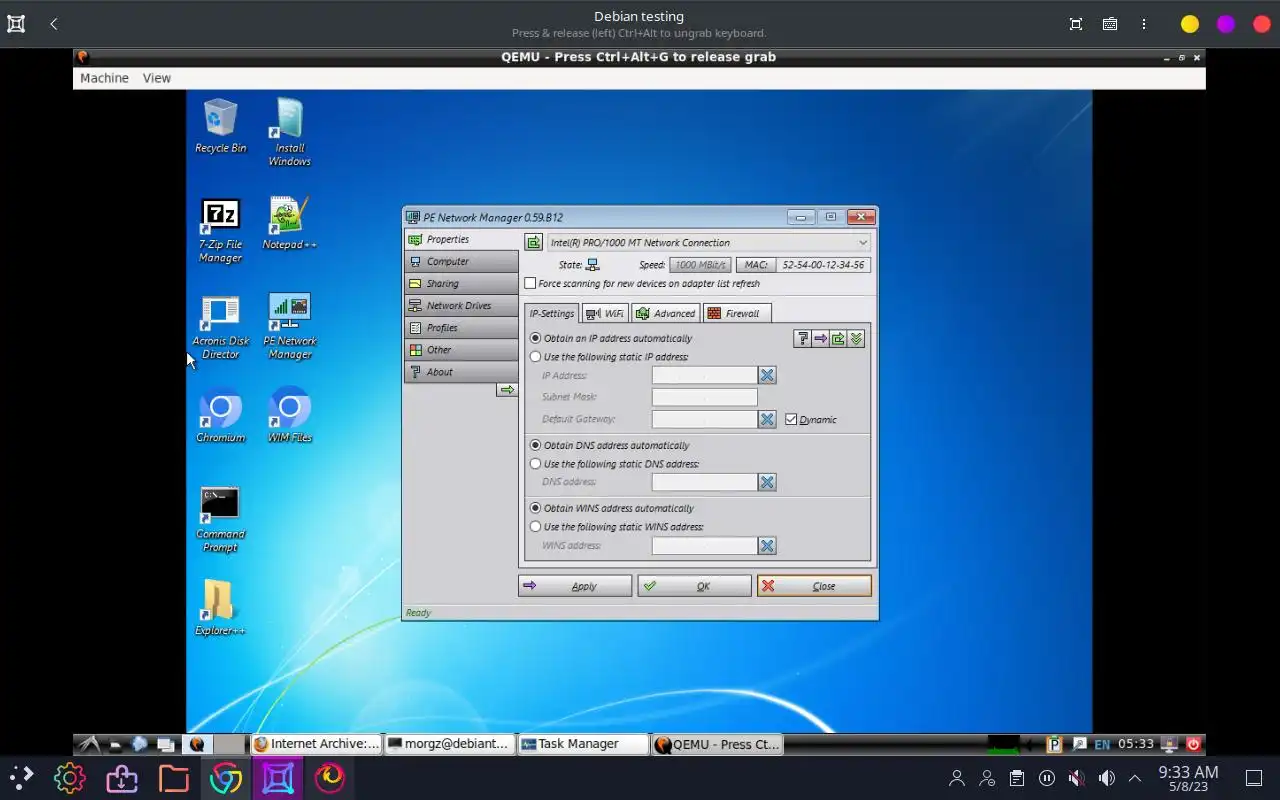Switch to the WiFi tab
Viewport: 1280px width, 800px height.
(x=605, y=313)
